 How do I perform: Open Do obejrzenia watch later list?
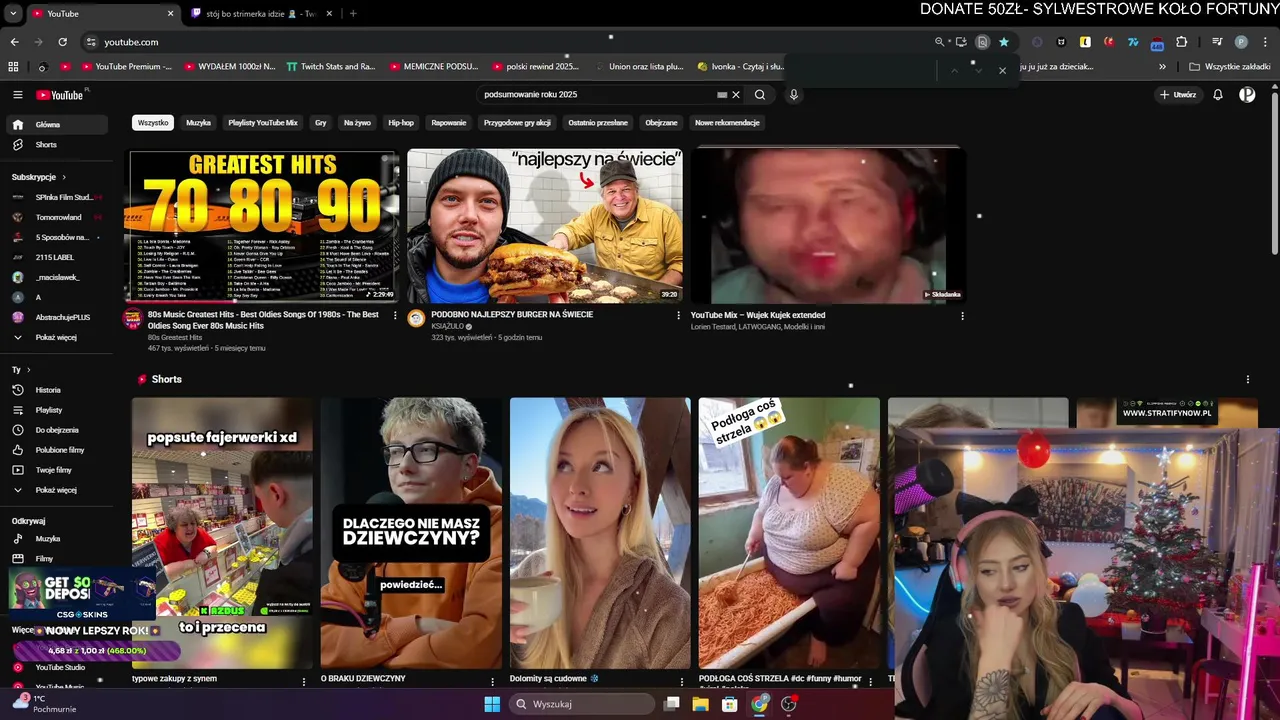click(57, 430)
